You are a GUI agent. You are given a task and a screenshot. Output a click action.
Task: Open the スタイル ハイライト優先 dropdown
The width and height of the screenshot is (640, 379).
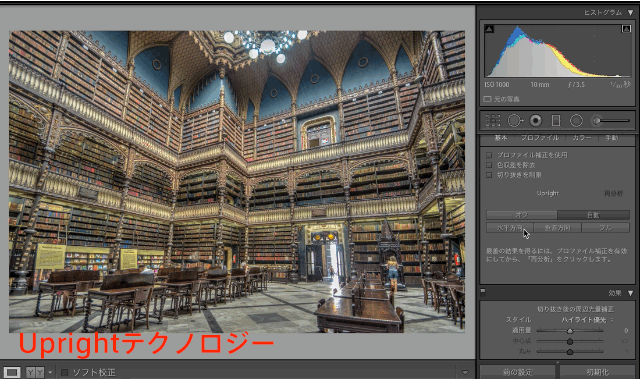click(587, 320)
